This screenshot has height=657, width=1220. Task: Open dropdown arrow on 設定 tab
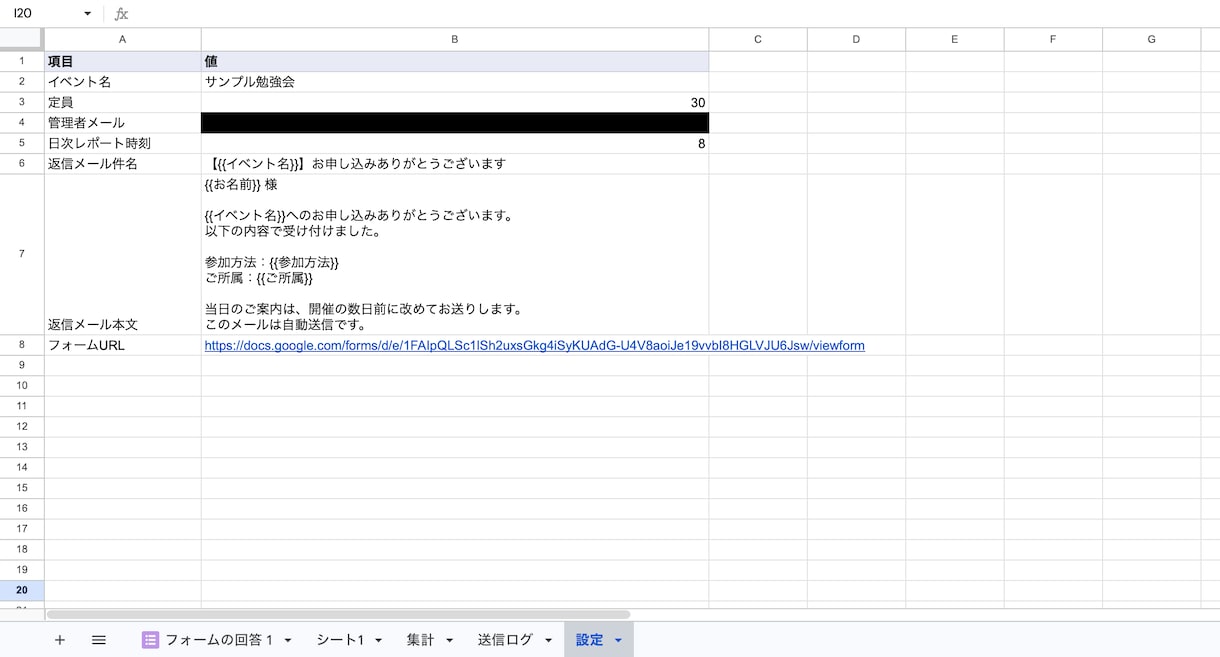(618, 640)
